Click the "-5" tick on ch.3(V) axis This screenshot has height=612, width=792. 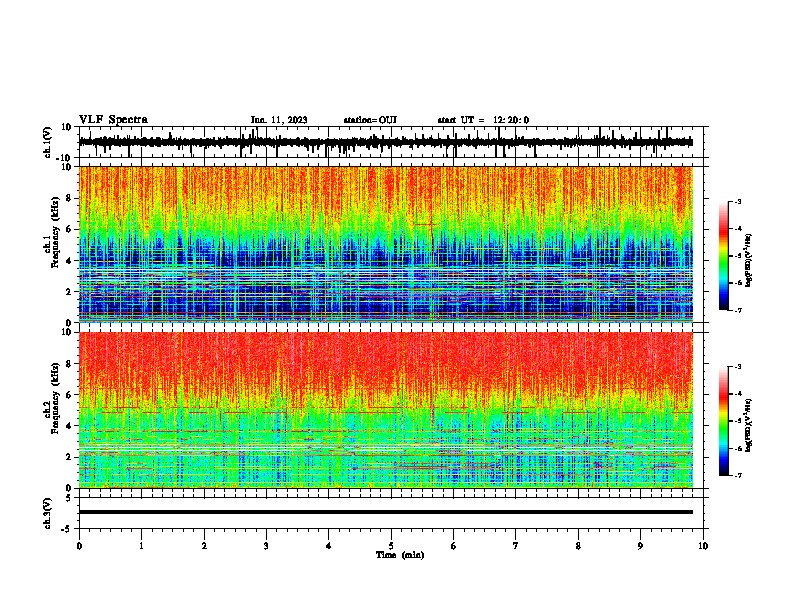point(67,529)
